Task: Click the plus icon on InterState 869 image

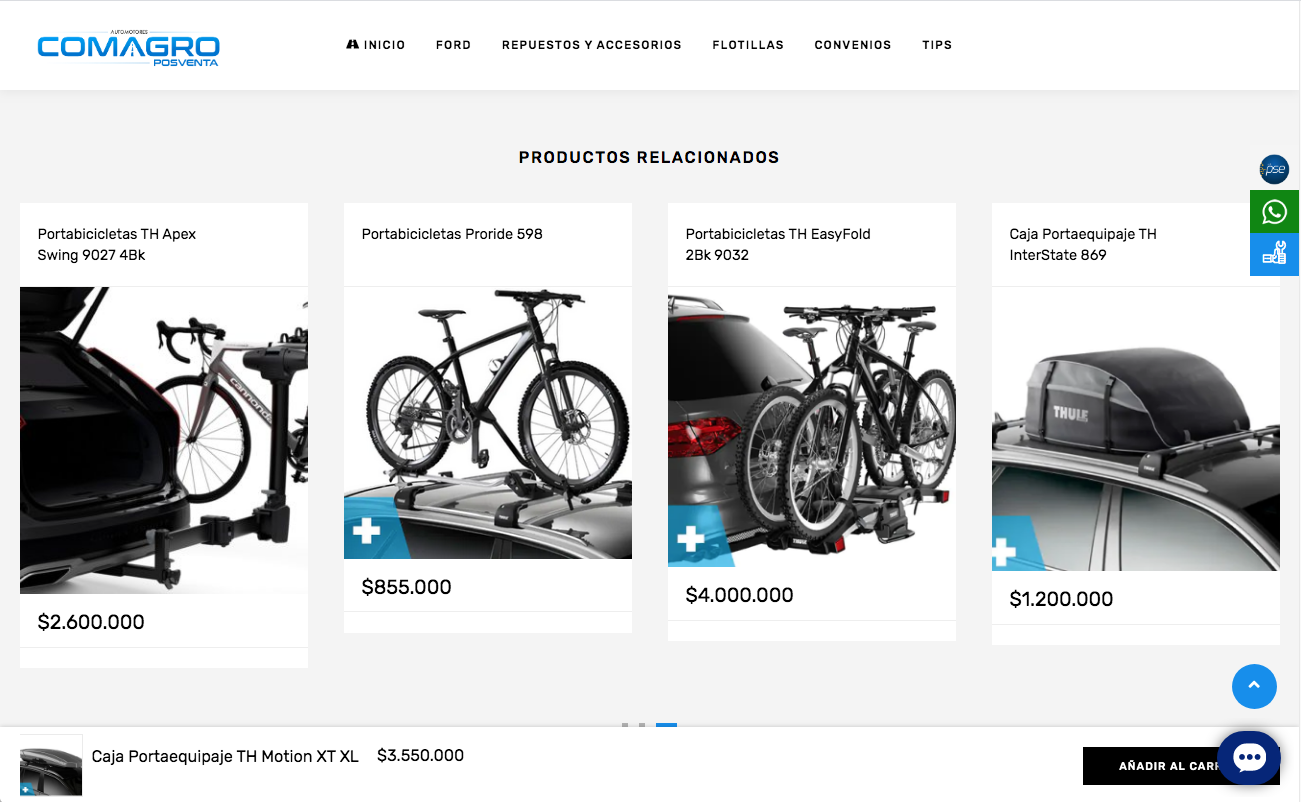Action: click(x=1004, y=551)
